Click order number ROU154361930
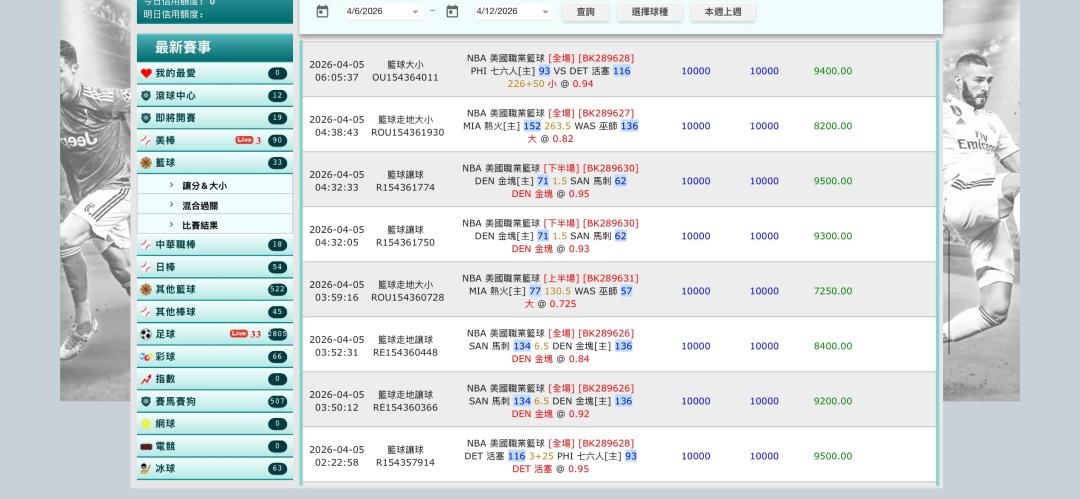1080x499 pixels. click(x=407, y=132)
